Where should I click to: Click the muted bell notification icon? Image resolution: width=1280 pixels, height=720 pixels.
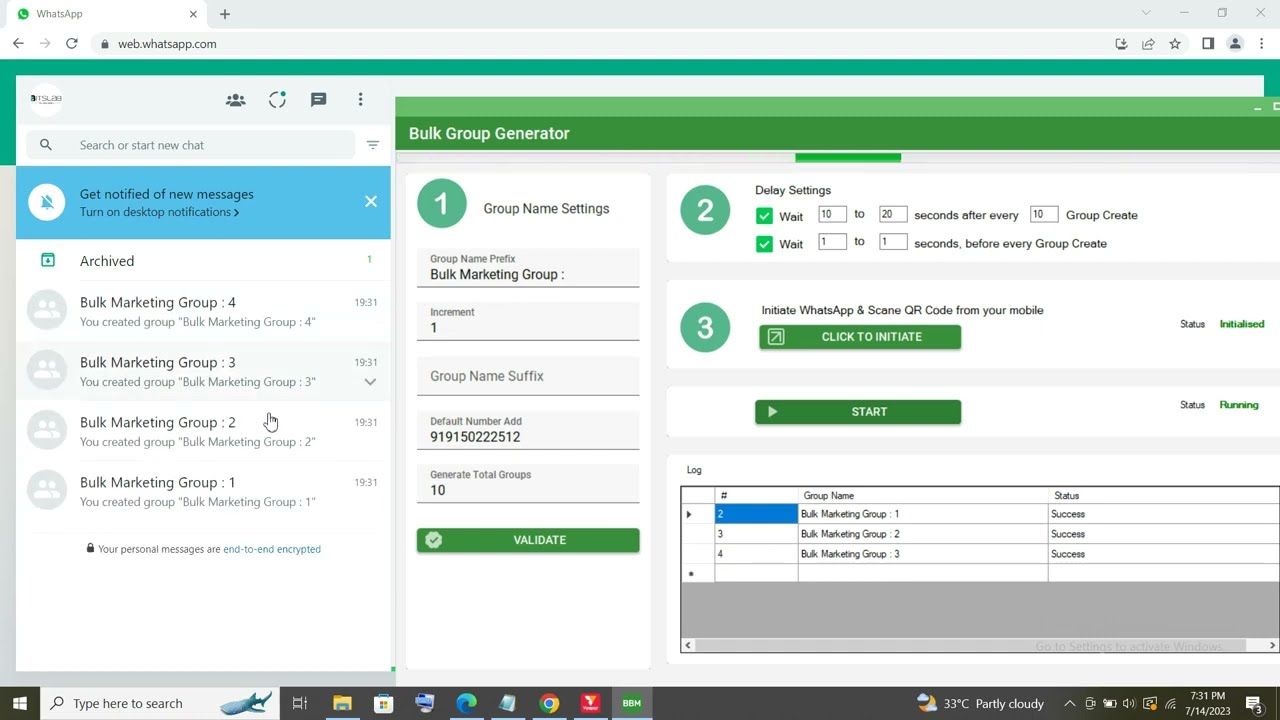[47, 202]
